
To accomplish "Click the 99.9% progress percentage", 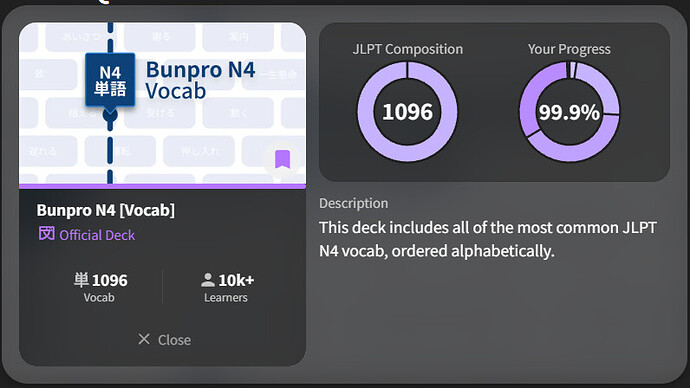I will pos(569,112).
